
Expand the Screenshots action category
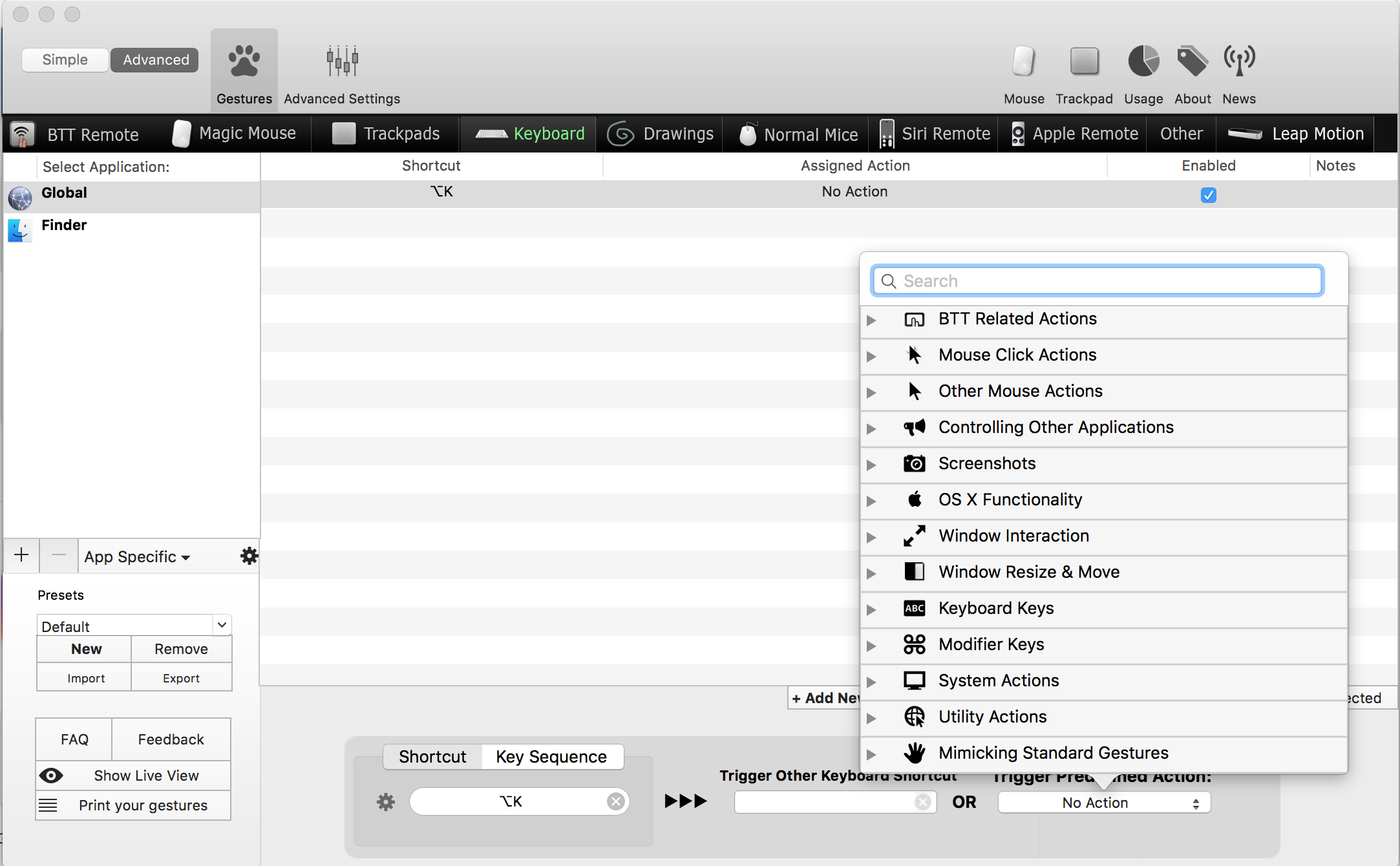871,465
